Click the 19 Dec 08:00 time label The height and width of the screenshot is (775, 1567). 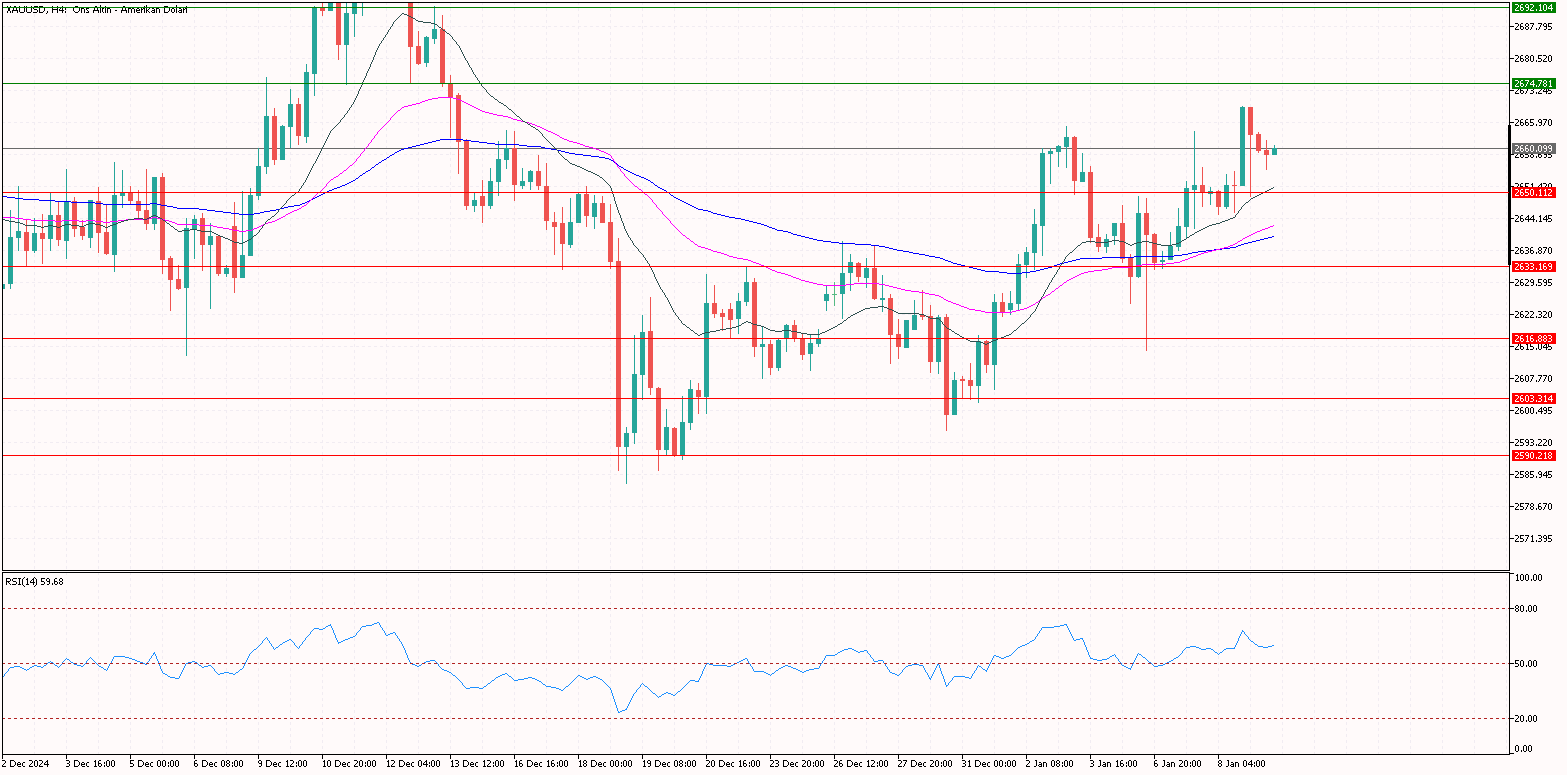(667, 764)
